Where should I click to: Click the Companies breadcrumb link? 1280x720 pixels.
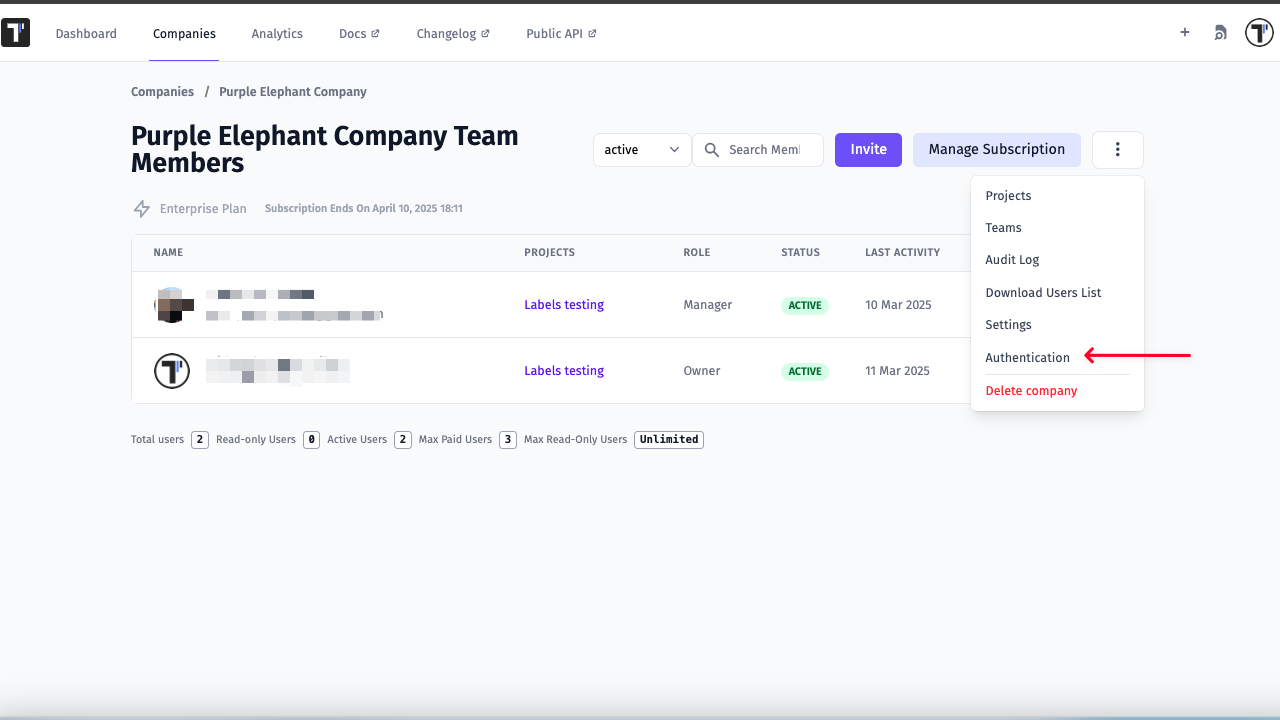(162, 92)
